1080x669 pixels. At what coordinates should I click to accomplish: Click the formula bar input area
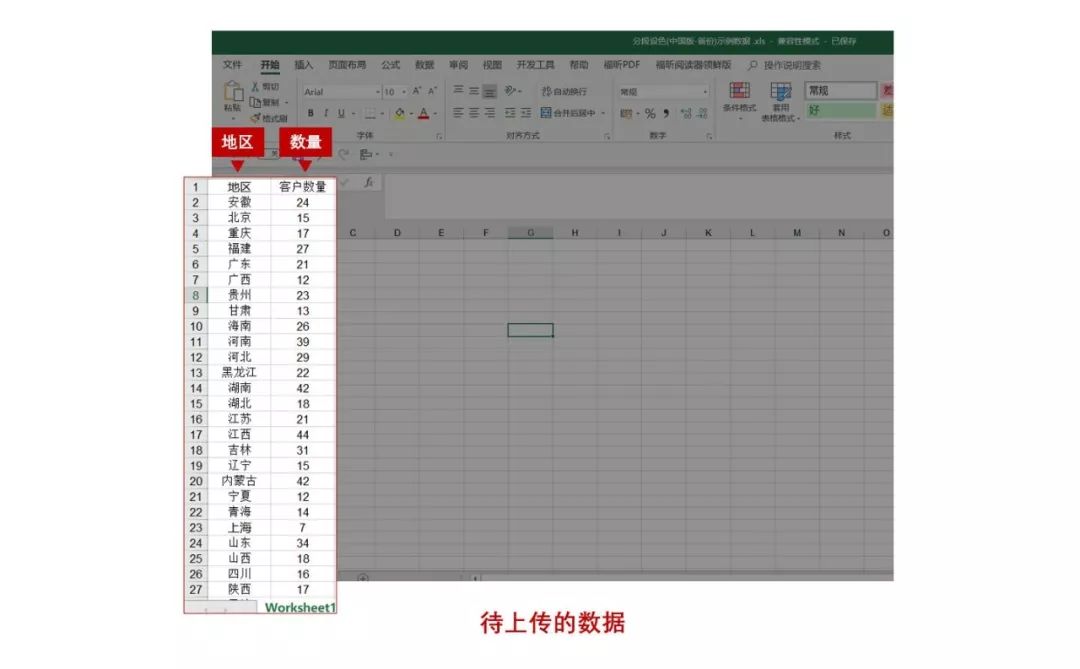(x=638, y=196)
